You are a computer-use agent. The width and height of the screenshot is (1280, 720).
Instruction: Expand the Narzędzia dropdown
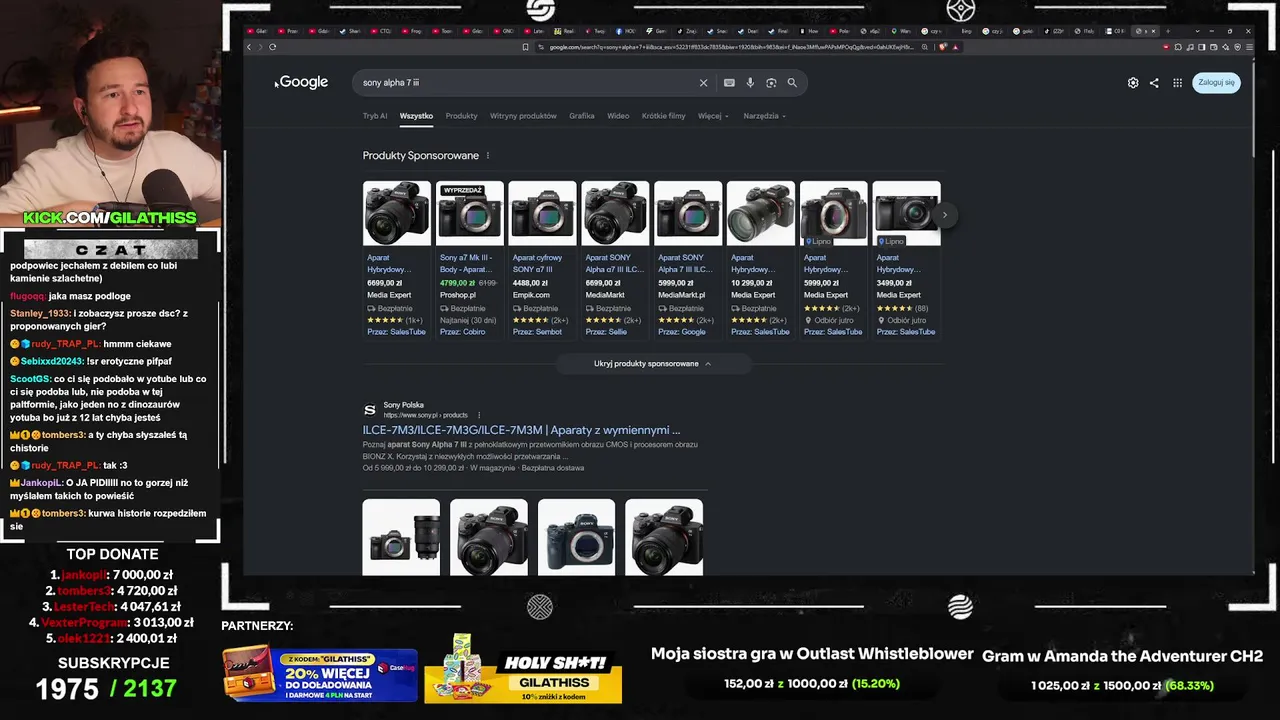[765, 116]
